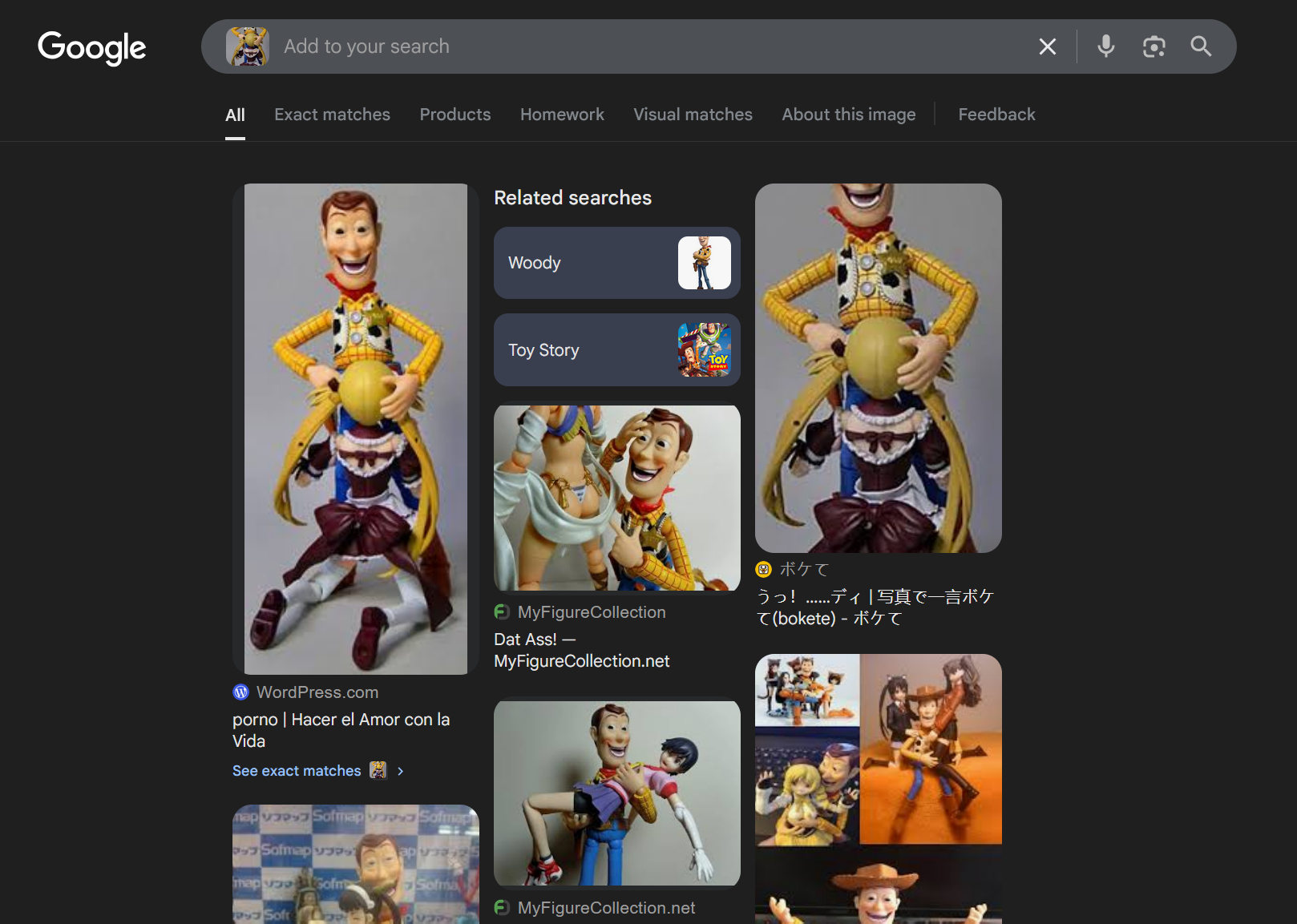The height and width of the screenshot is (924, 1297).
Task: Open the collage of figure photos result
Action: pyautogui.click(x=879, y=789)
